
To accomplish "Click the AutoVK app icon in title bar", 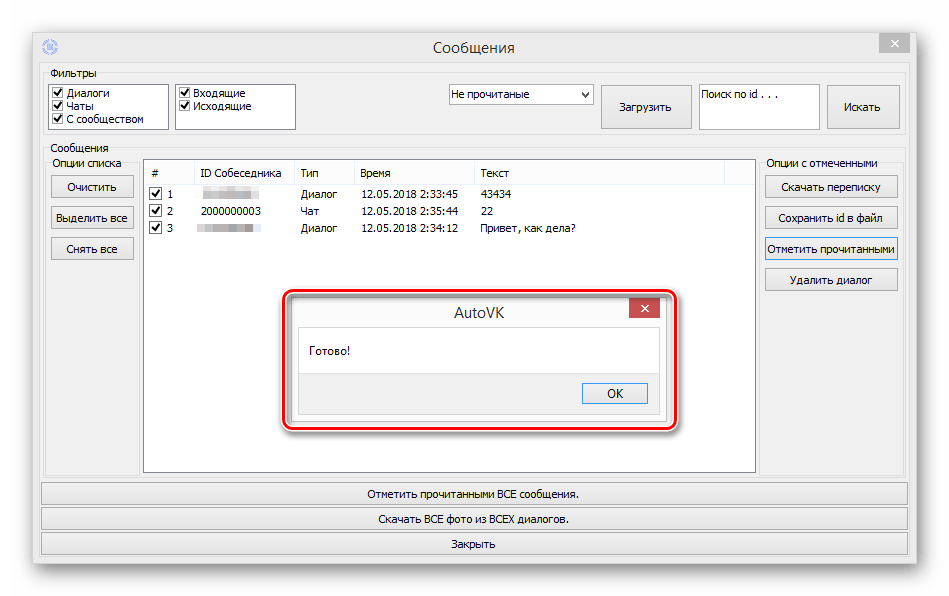I will pyautogui.click(x=50, y=47).
